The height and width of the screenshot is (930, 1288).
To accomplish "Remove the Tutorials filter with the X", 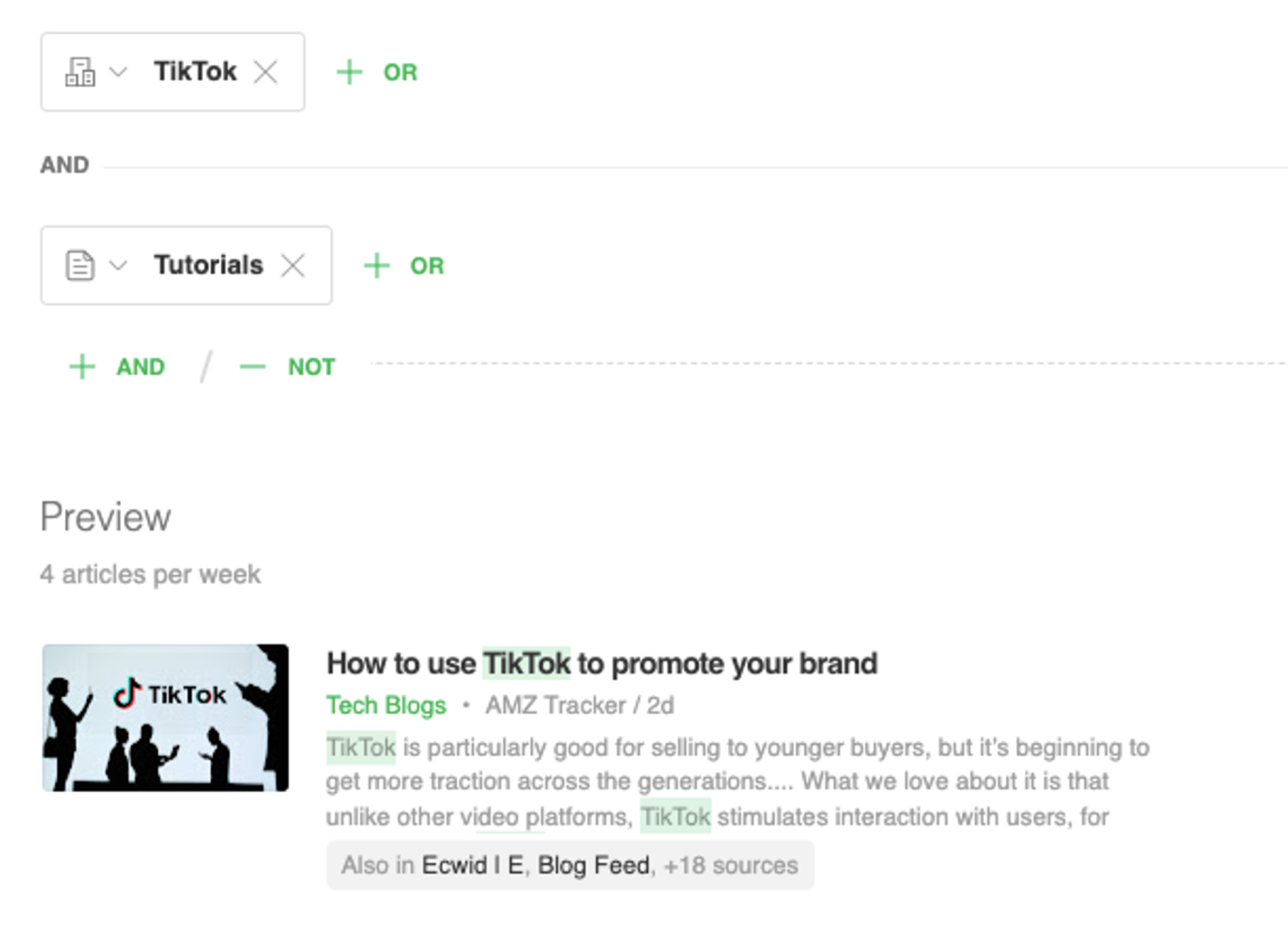I will [x=293, y=265].
